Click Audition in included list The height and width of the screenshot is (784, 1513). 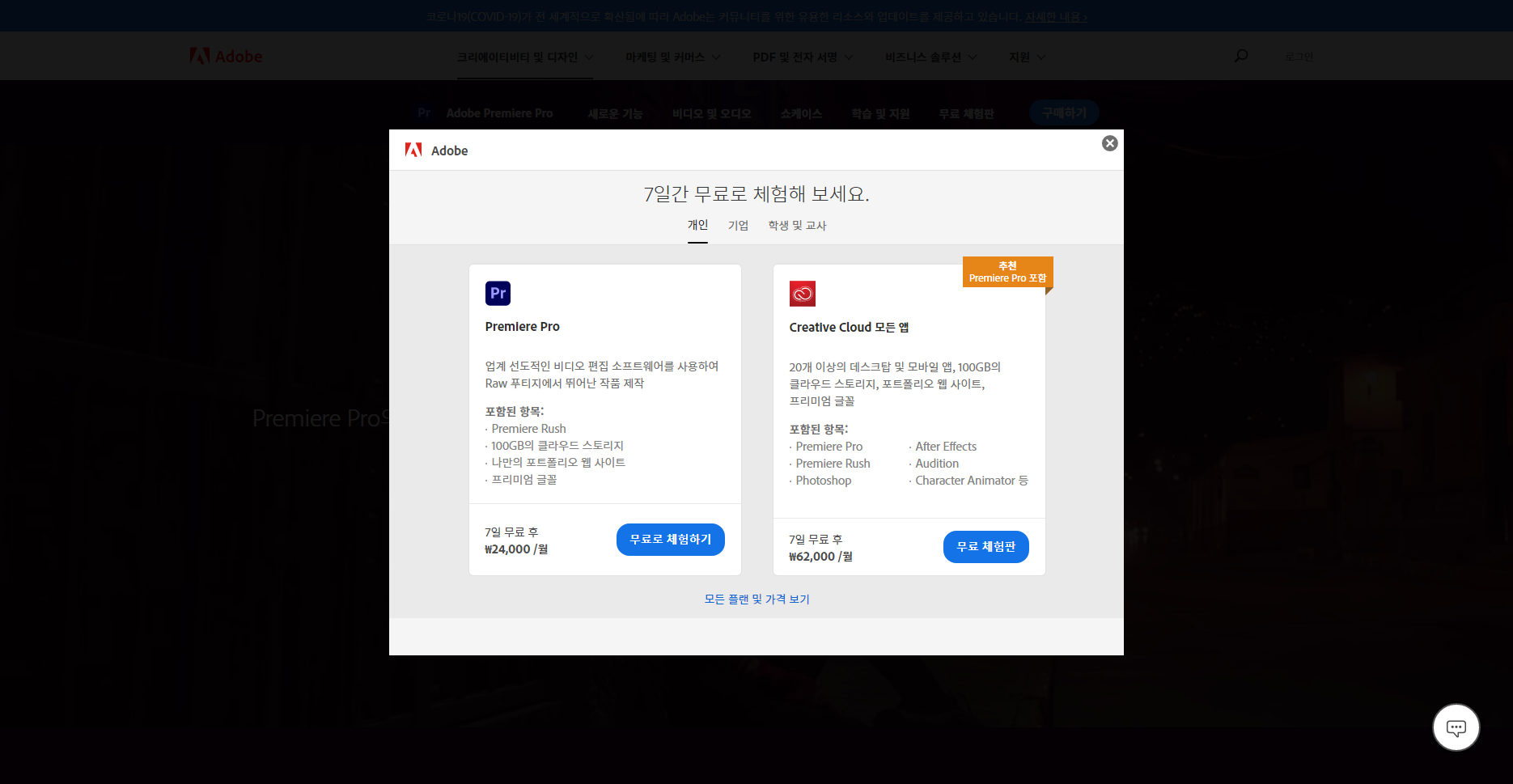[936, 464]
